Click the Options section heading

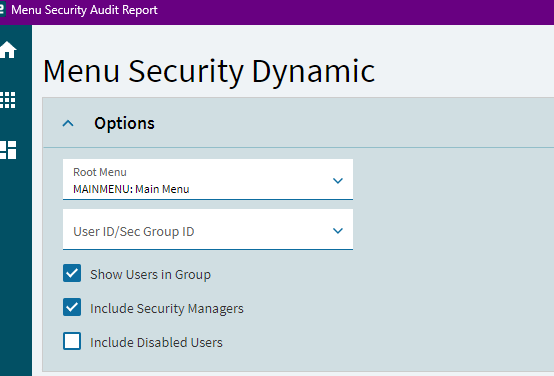point(124,123)
